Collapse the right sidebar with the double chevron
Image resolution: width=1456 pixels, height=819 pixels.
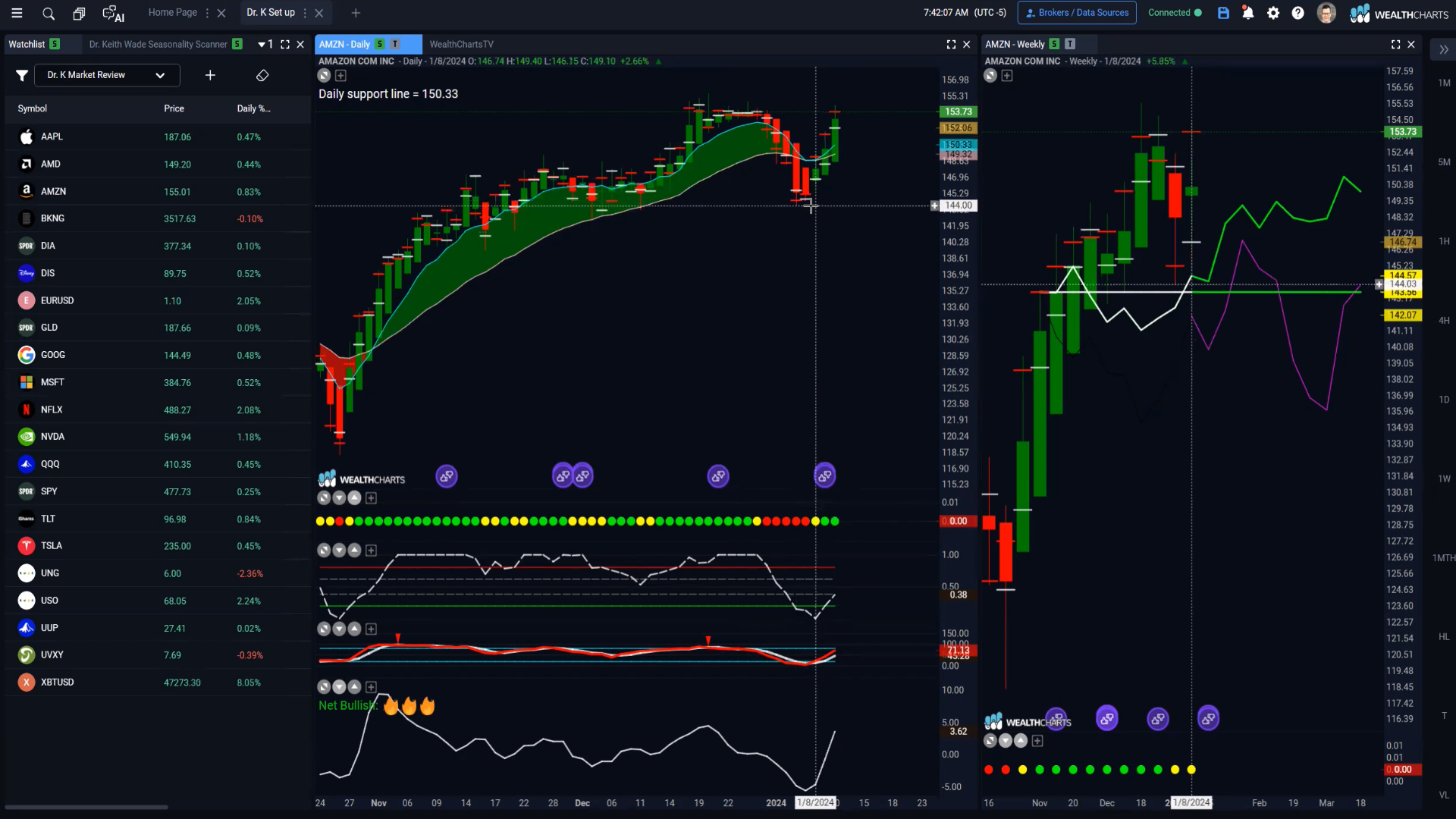1443,49
